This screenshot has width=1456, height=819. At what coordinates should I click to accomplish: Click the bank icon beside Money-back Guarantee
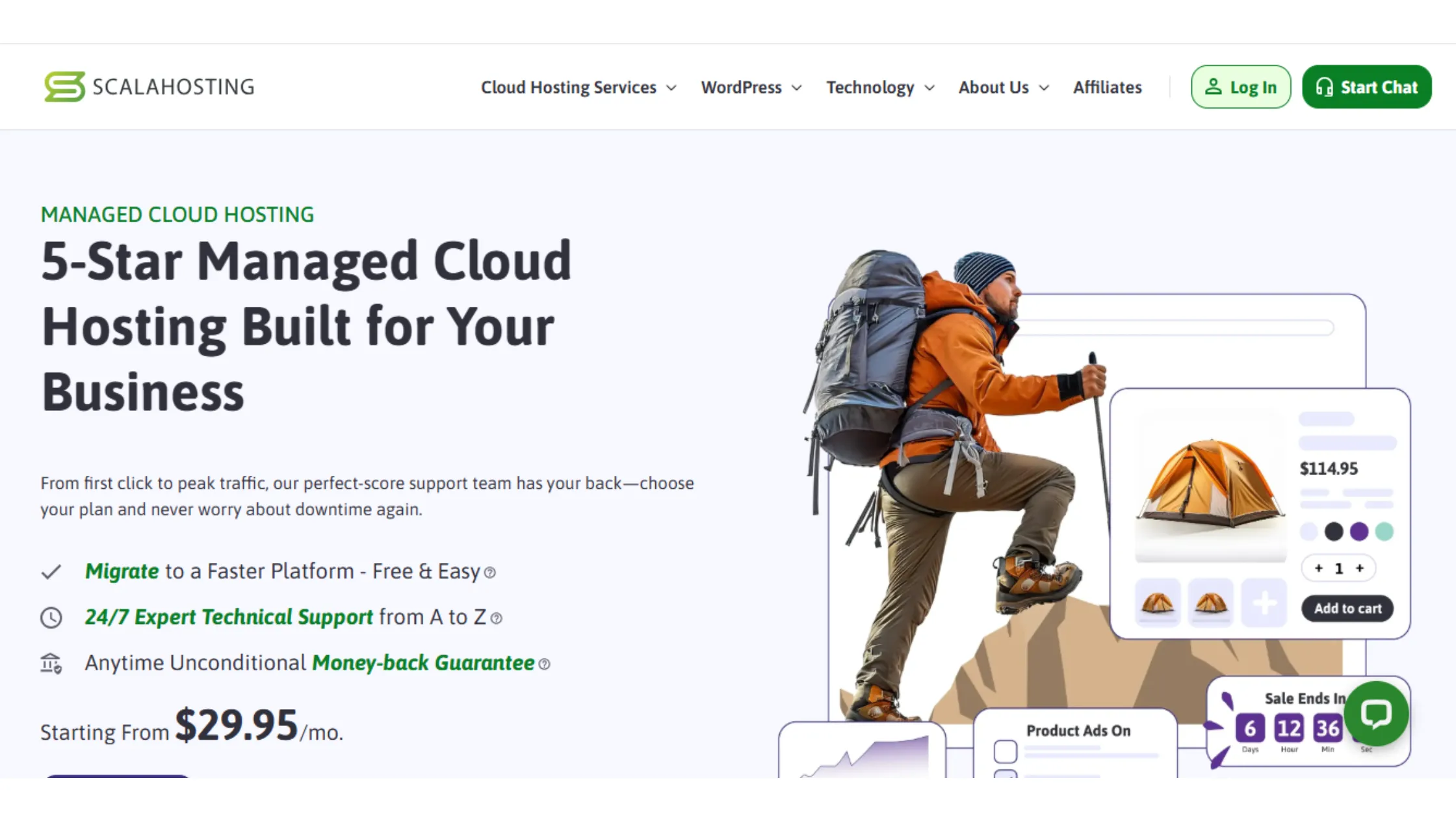point(51,663)
